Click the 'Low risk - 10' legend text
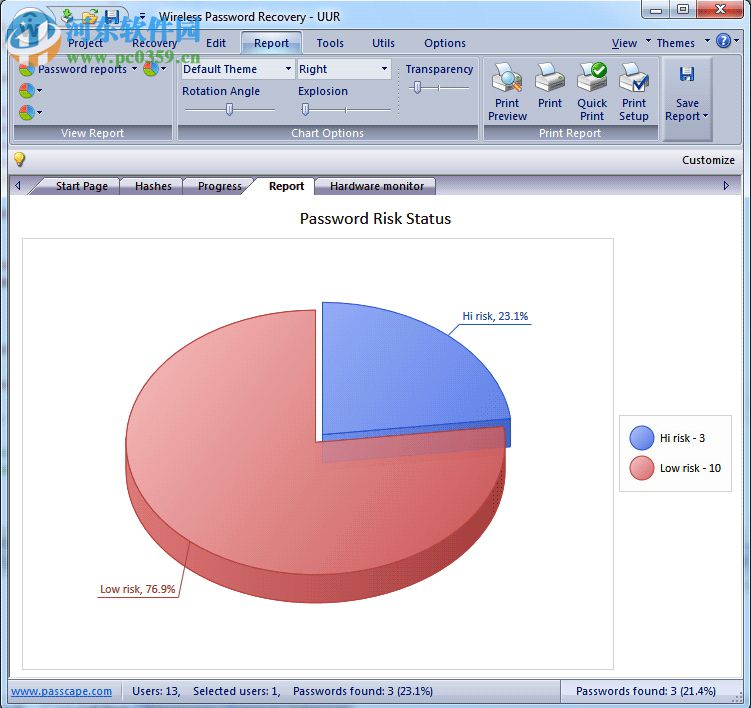Screen dimensions: 751x708 [690, 468]
